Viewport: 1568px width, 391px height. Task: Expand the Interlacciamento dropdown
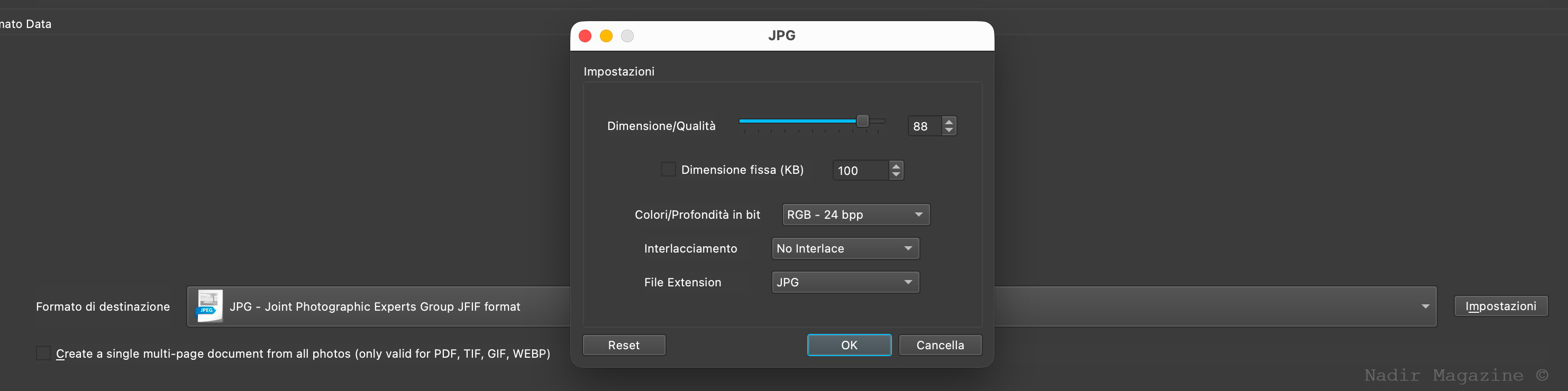tap(845, 249)
